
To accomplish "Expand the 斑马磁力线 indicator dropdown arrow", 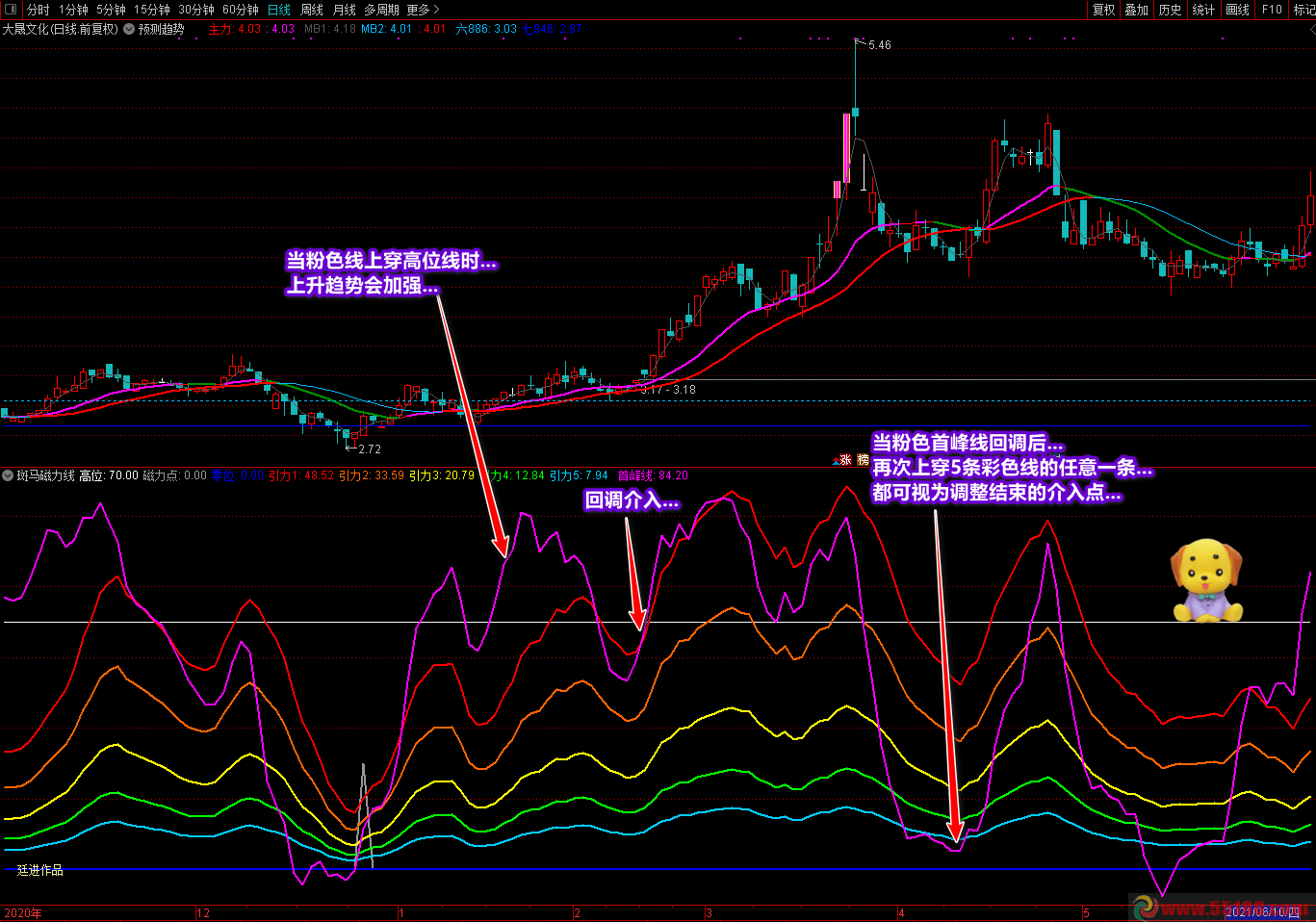I will click(x=9, y=475).
